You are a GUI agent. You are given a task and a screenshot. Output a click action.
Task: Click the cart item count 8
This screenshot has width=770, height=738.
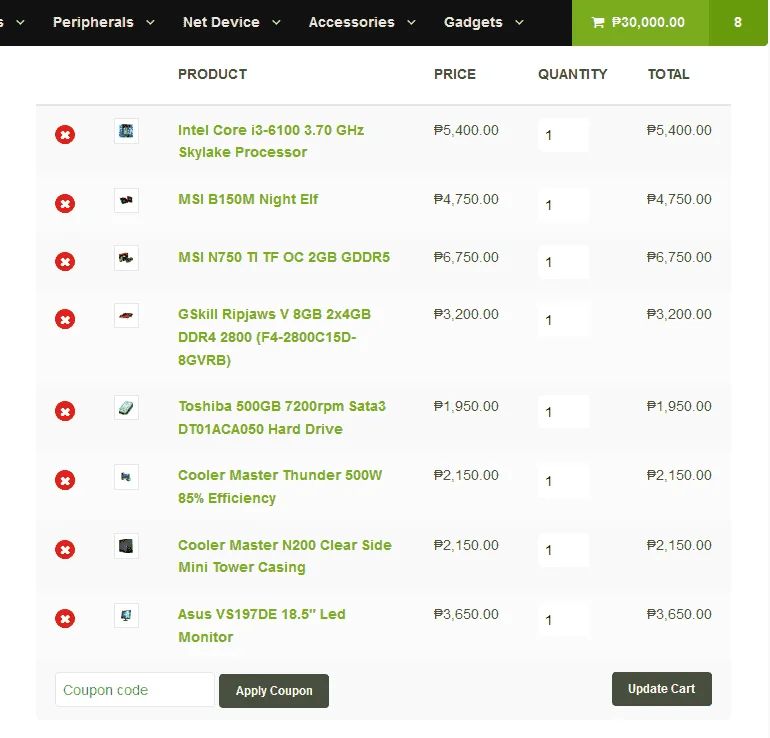[x=738, y=23]
